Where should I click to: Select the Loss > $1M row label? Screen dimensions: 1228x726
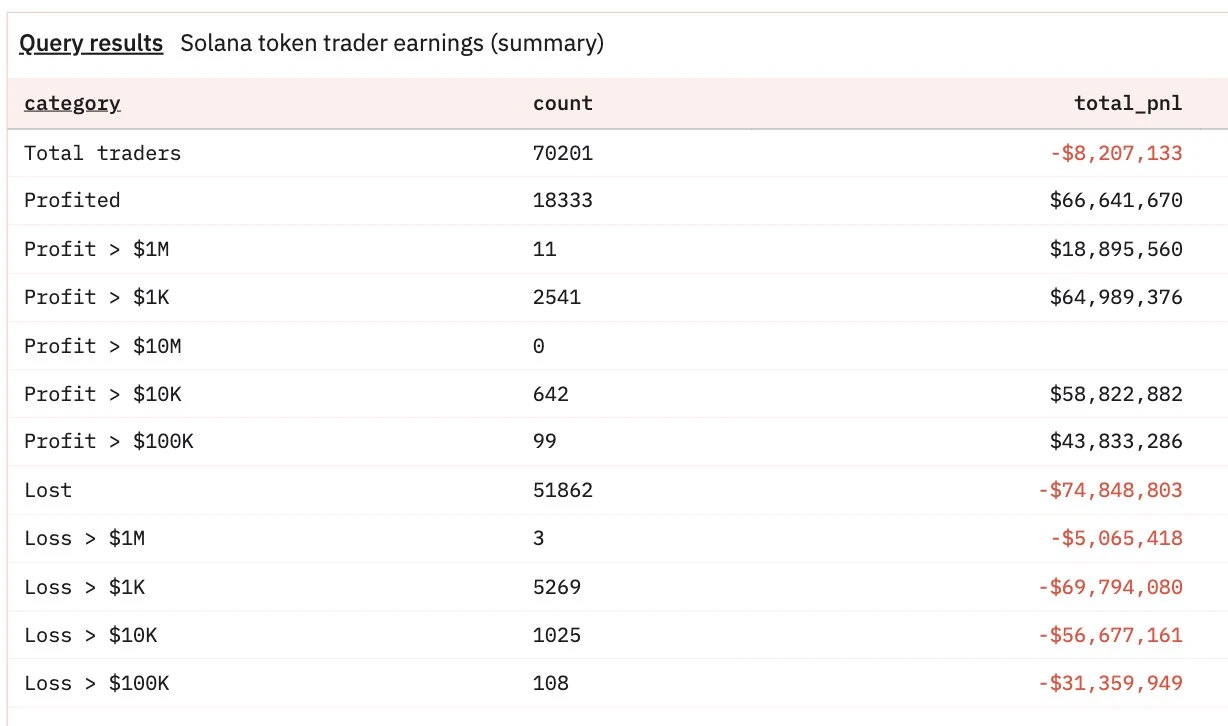(x=84, y=538)
